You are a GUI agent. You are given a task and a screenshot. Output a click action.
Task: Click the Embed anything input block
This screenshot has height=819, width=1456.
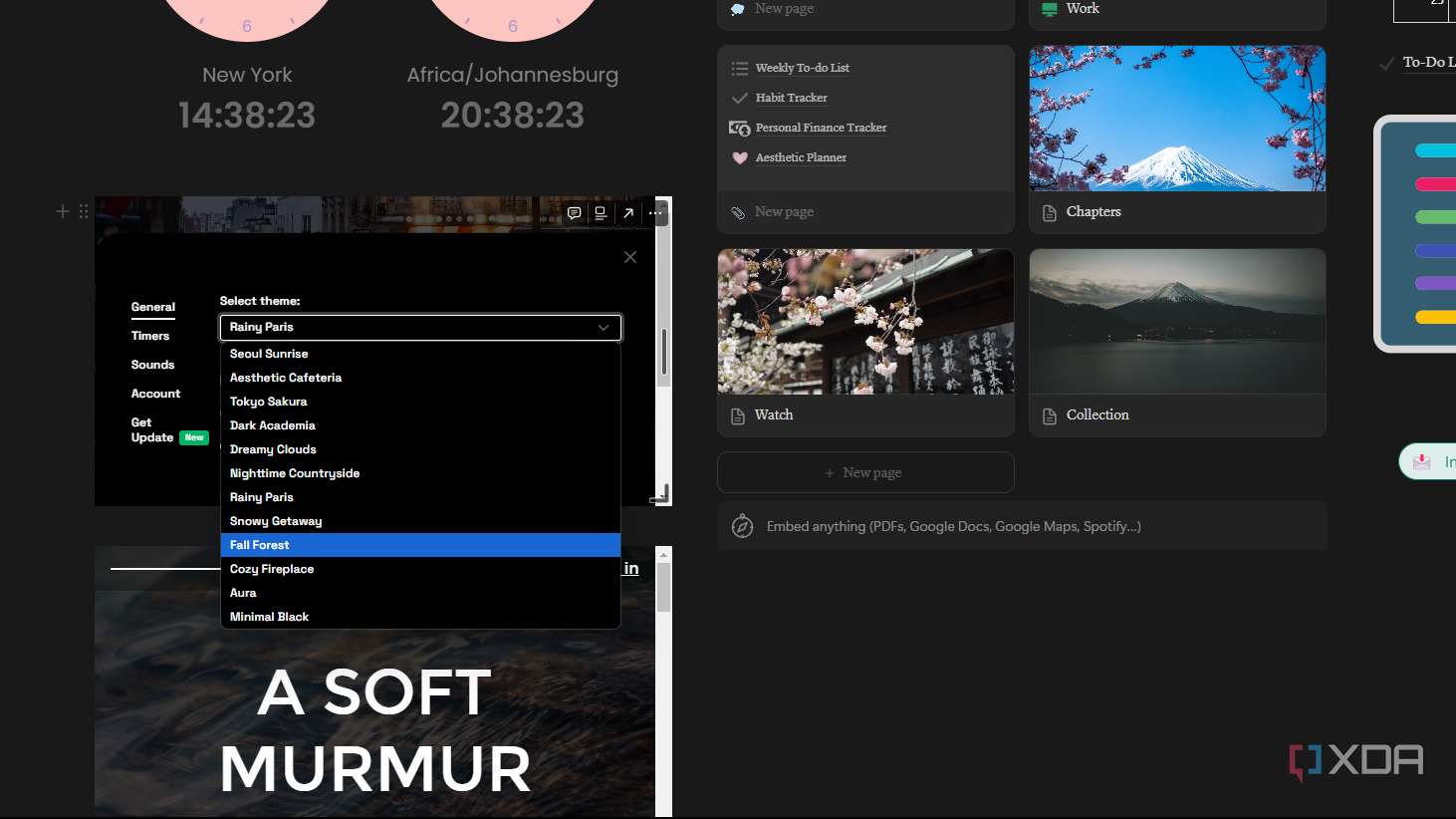click(x=1022, y=526)
